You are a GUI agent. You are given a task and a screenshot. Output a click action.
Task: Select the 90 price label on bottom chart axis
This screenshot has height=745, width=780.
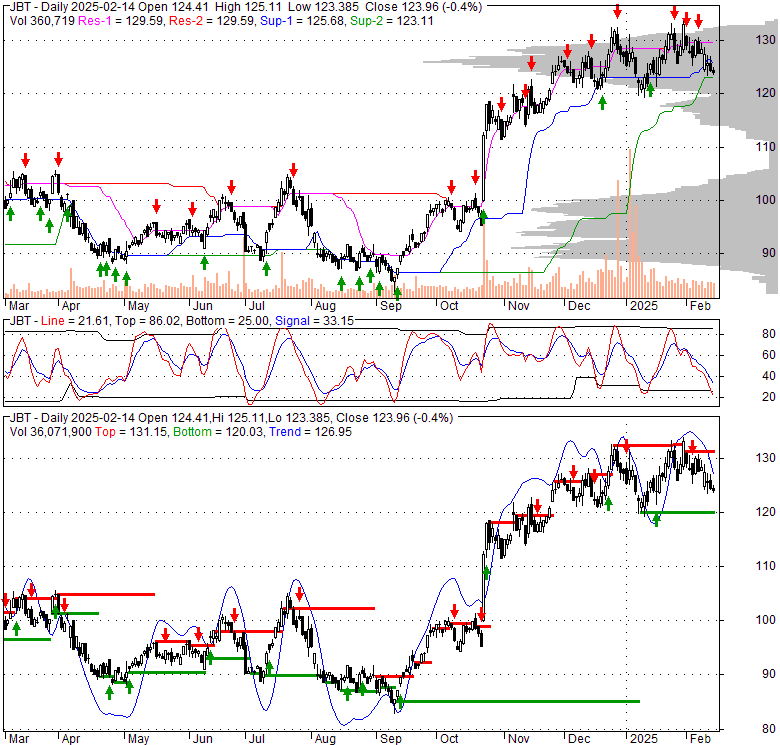(x=769, y=674)
